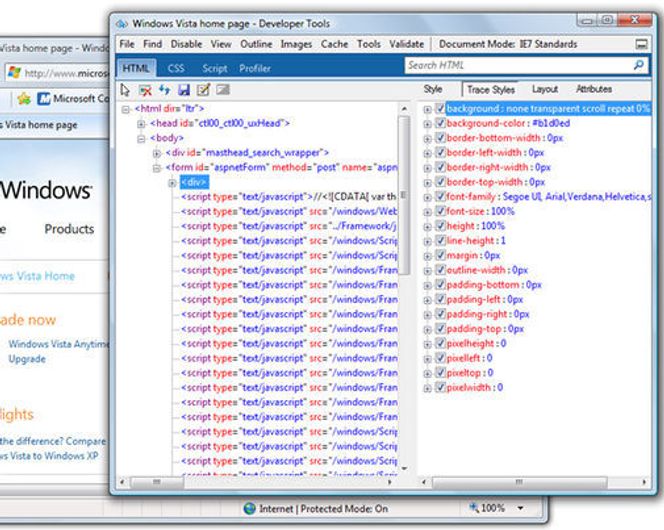Viewport: 664px width, 530px height.
Task: Select the Layout pane tab
Action: [545, 89]
